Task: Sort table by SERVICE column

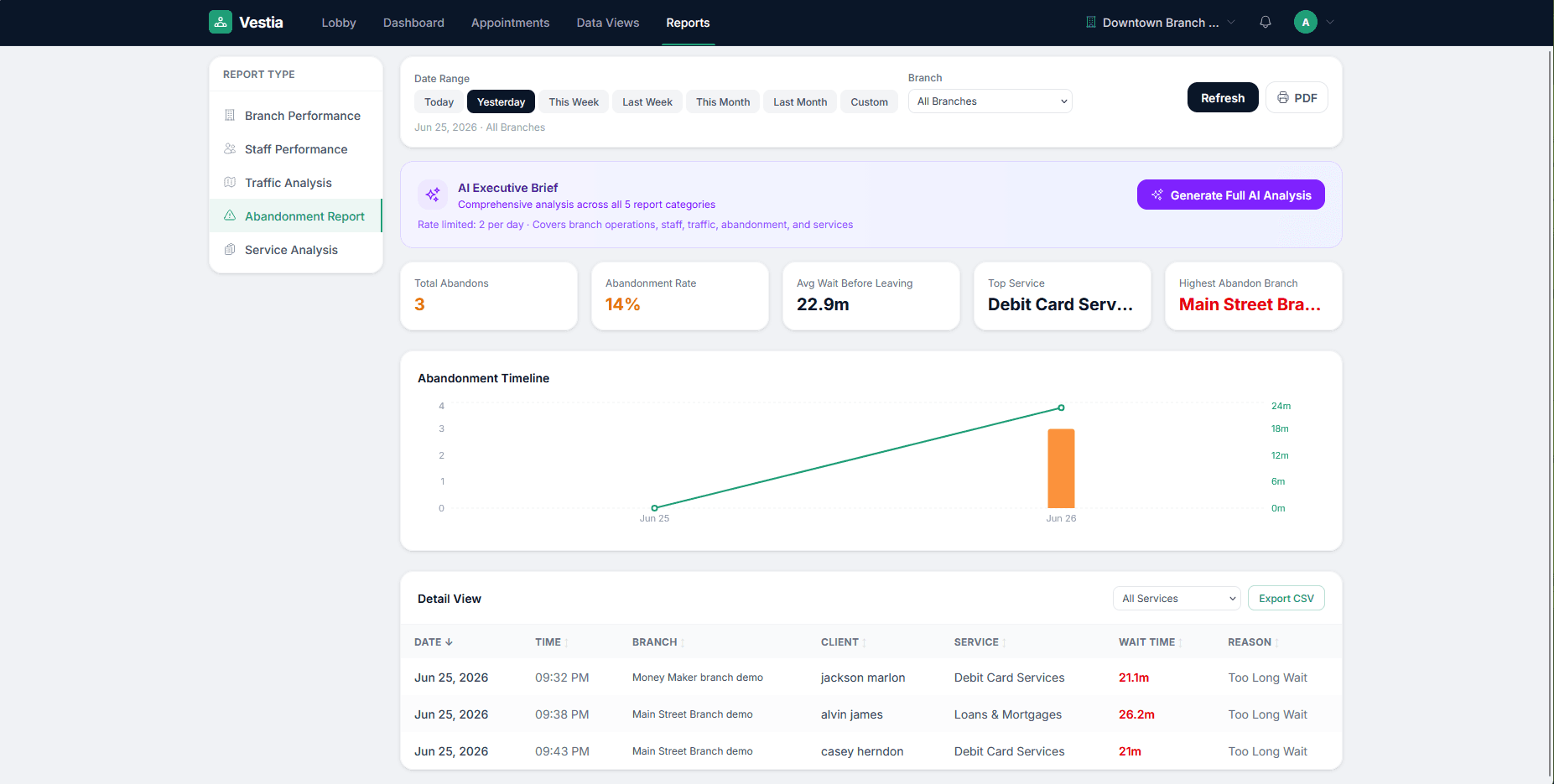Action: pyautogui.click(x=980, y=642)
